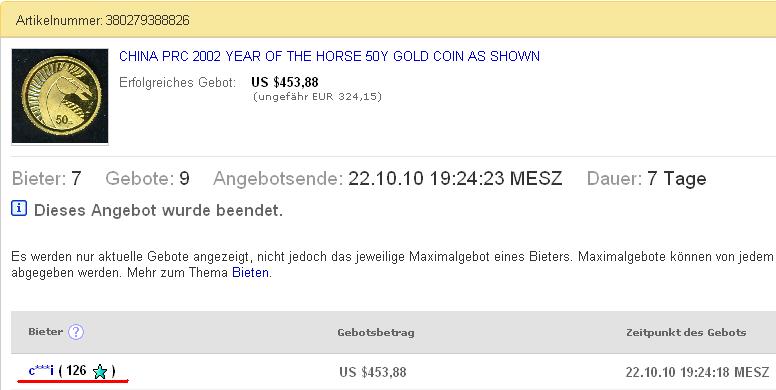Click the article number 380279388826

pos(147,20)
